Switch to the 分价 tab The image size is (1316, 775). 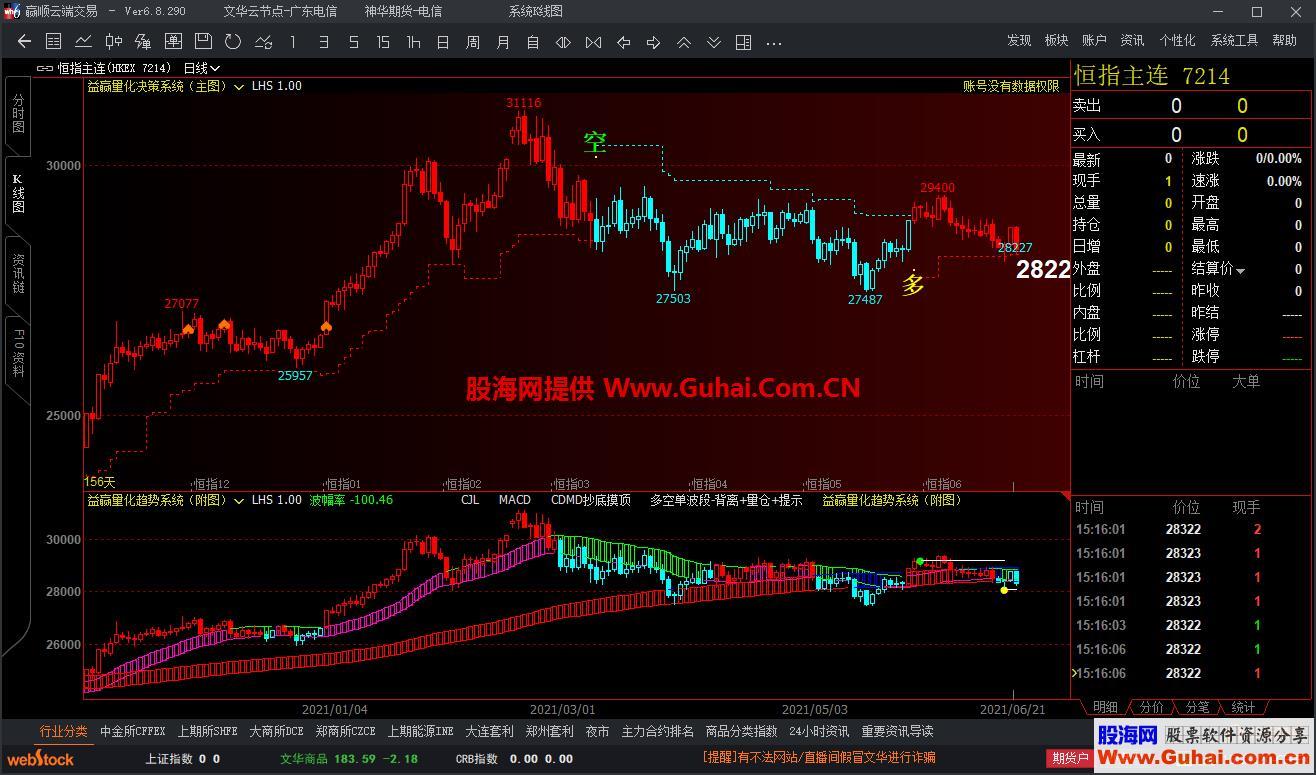(x=1150, y=706)
